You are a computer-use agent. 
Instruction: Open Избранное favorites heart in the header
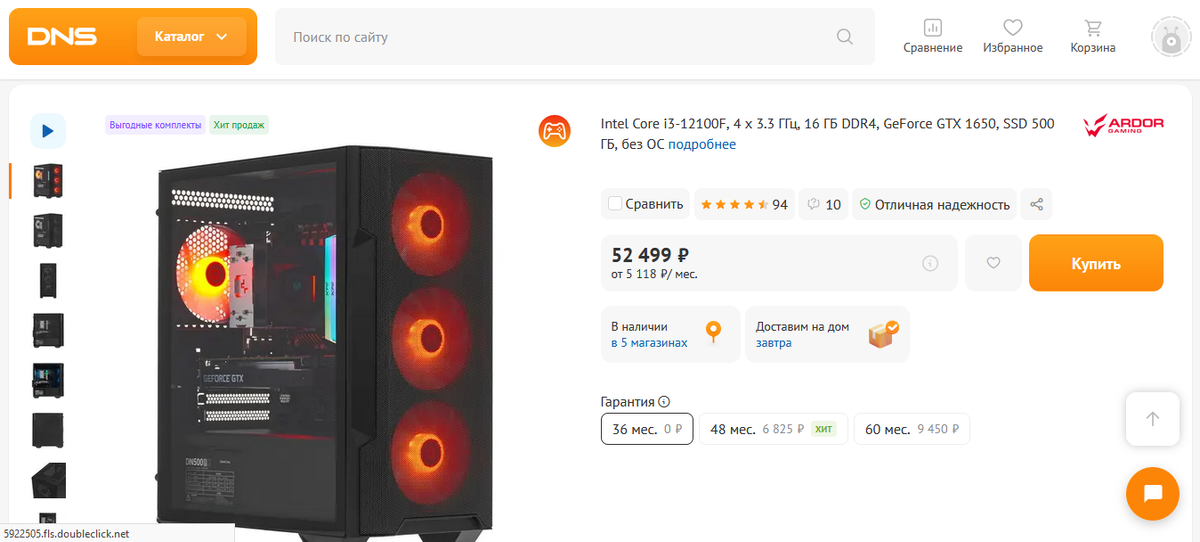(1012, 28)
